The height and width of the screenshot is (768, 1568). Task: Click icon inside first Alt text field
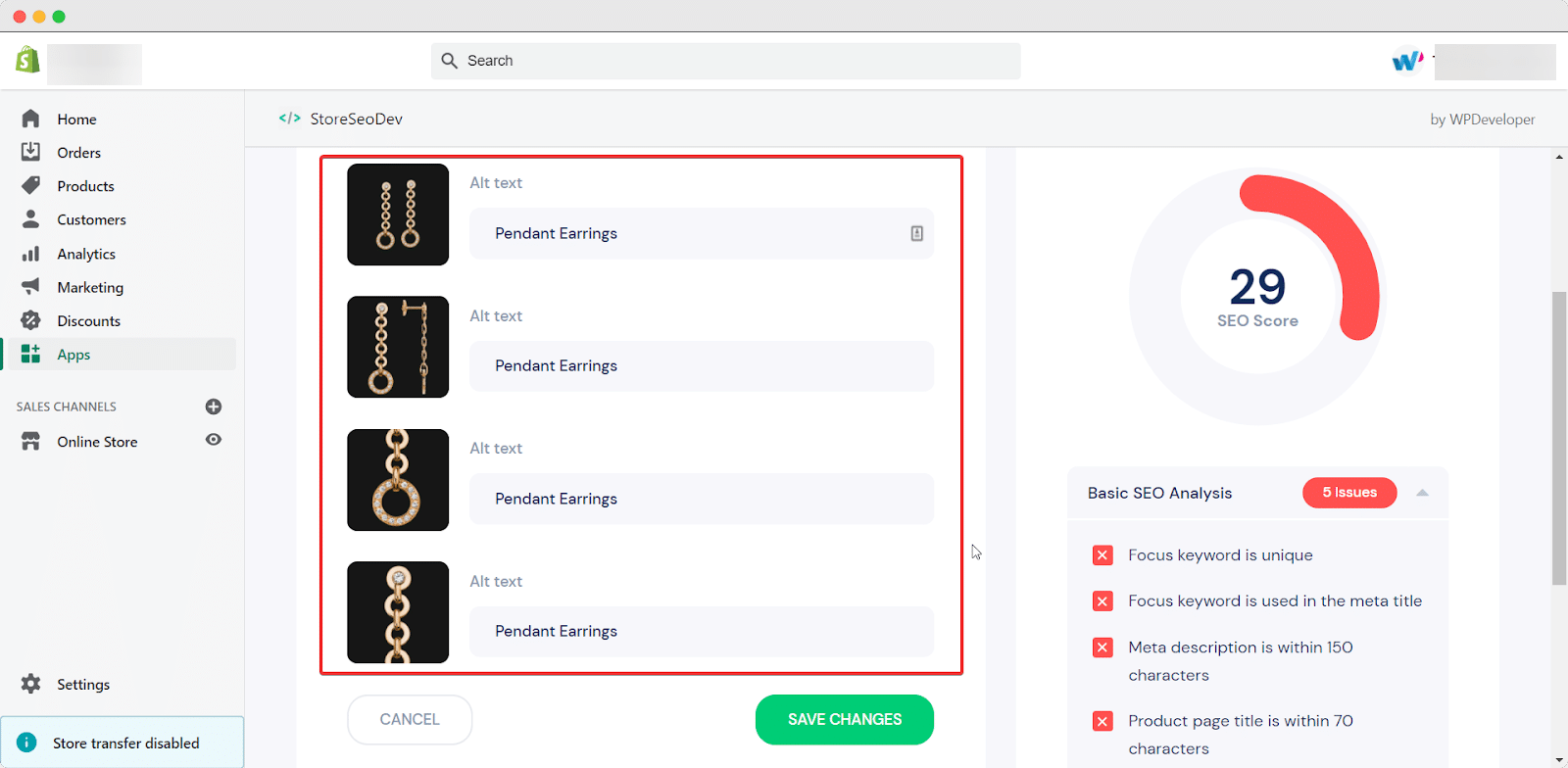(917, 233)
